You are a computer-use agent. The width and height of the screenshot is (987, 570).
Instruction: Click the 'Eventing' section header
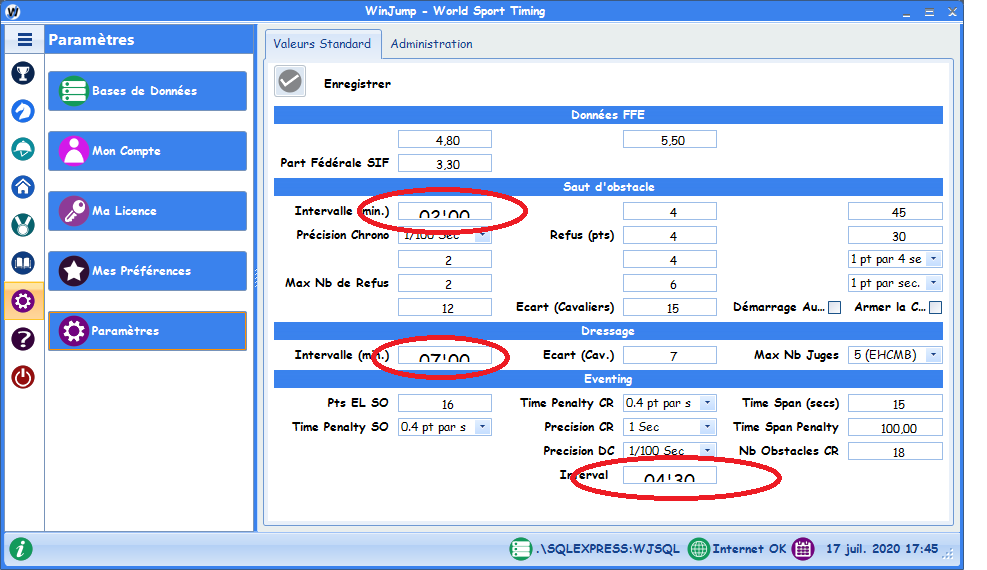608,379
